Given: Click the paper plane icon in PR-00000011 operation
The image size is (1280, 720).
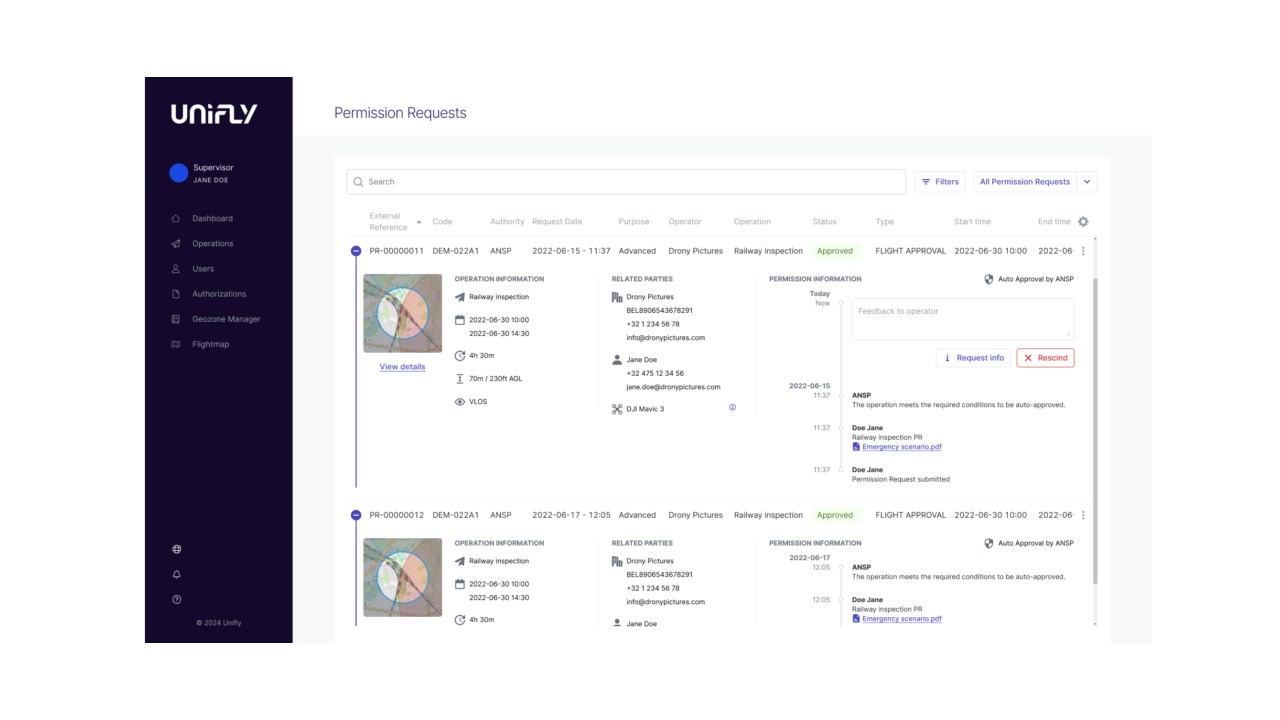Looking at the screenshot, I should click(x=460, y=297).
